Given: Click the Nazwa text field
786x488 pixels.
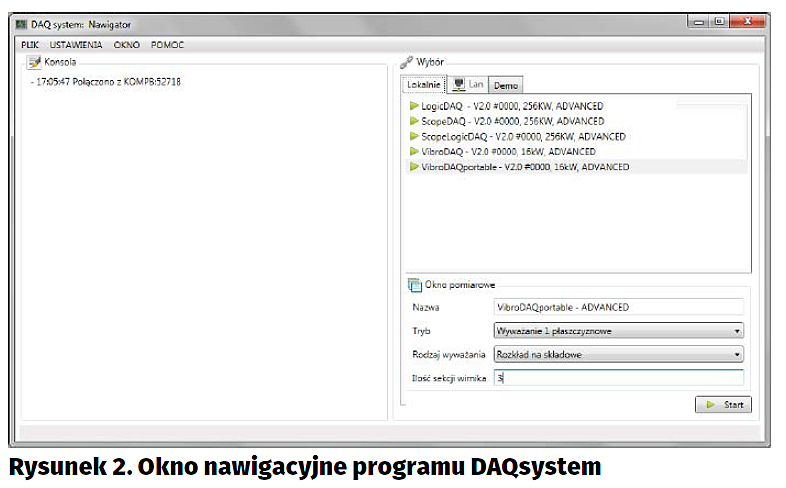Looking at the screenshot, I should tap(619, 307).
